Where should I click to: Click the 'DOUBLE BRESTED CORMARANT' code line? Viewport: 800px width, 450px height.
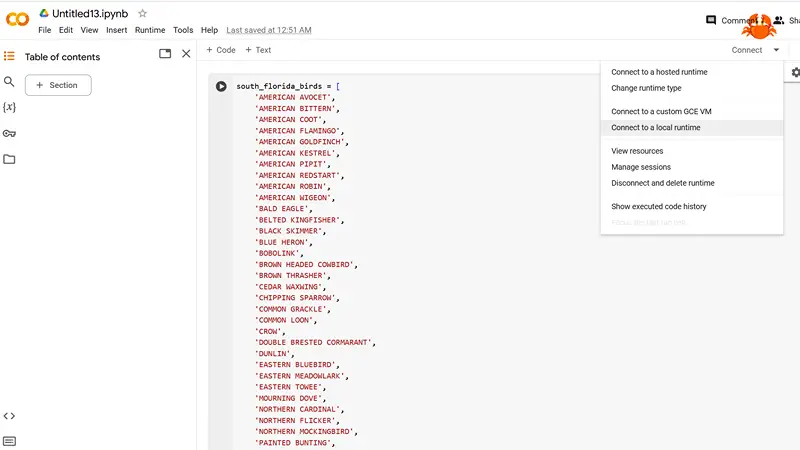click(315, 342)
